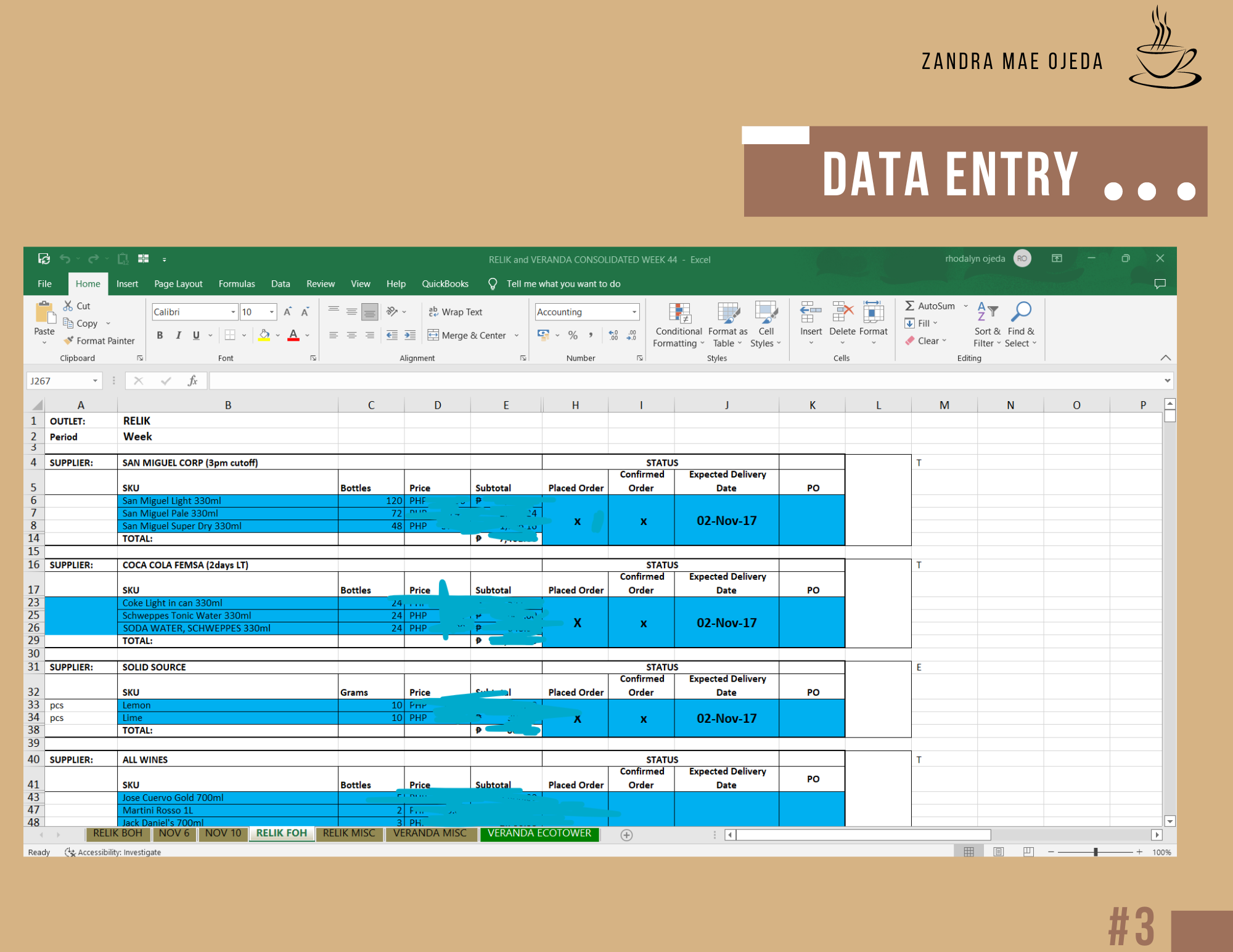Click the Clear button in Editing
1233x952 pixels.
coord(927,341)
